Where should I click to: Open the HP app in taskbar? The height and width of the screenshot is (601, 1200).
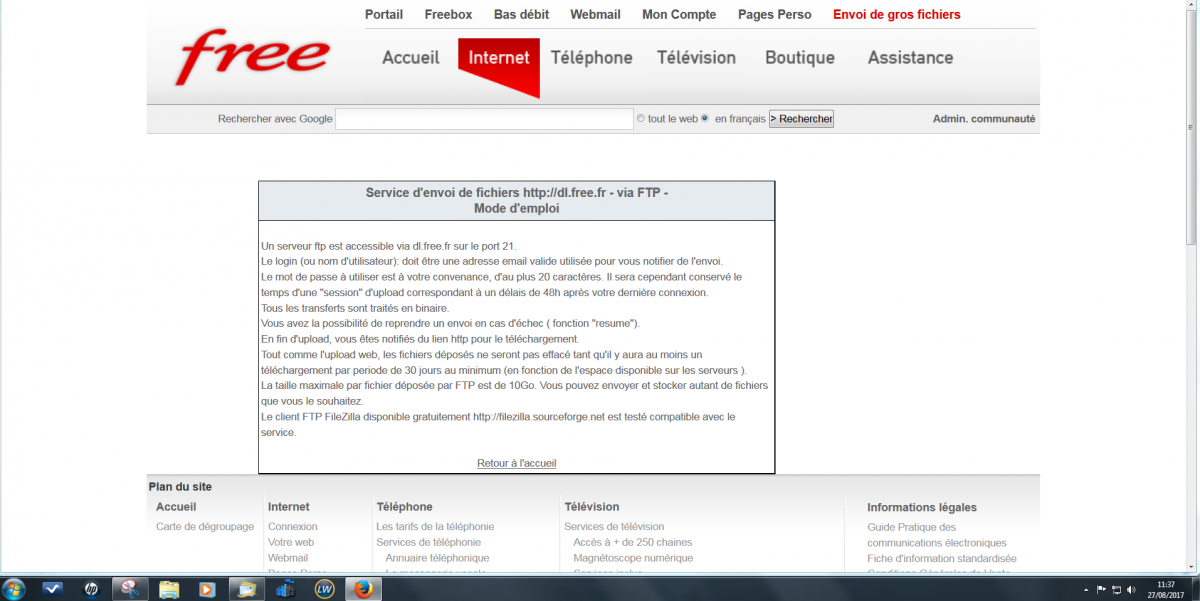pos(91,588)
